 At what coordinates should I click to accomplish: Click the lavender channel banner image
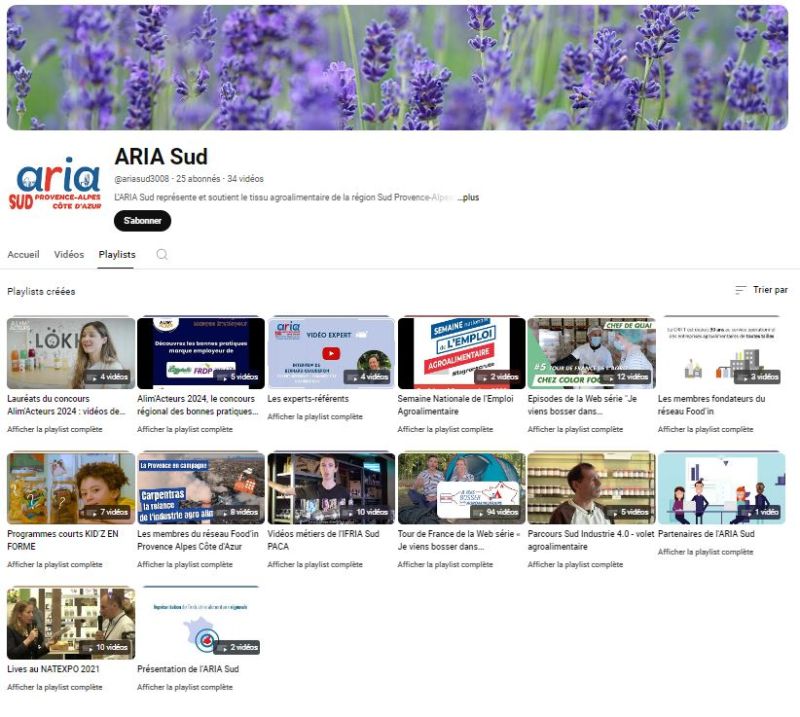click(x=397, y=67)
